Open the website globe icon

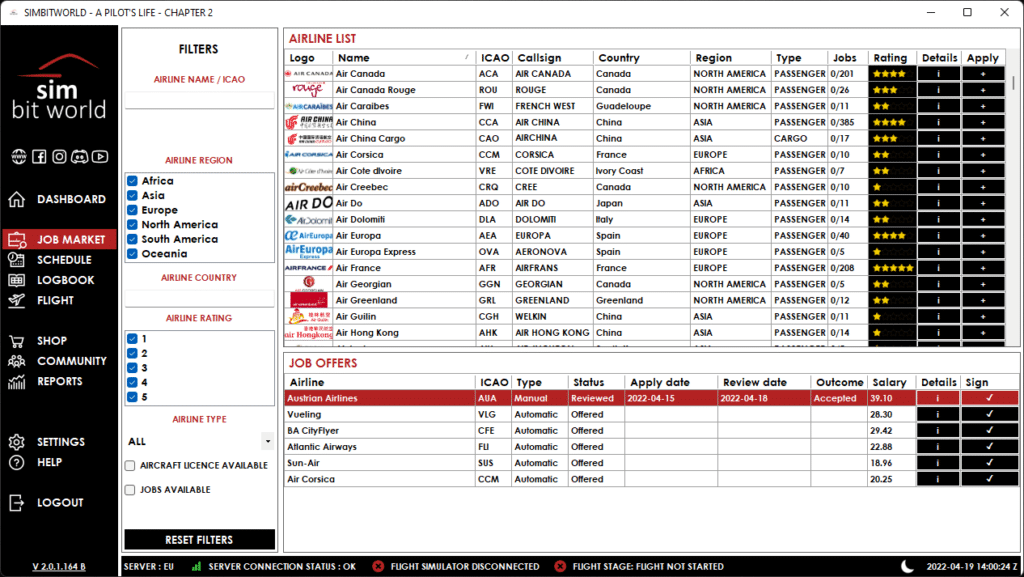click(x=18, y=156)
